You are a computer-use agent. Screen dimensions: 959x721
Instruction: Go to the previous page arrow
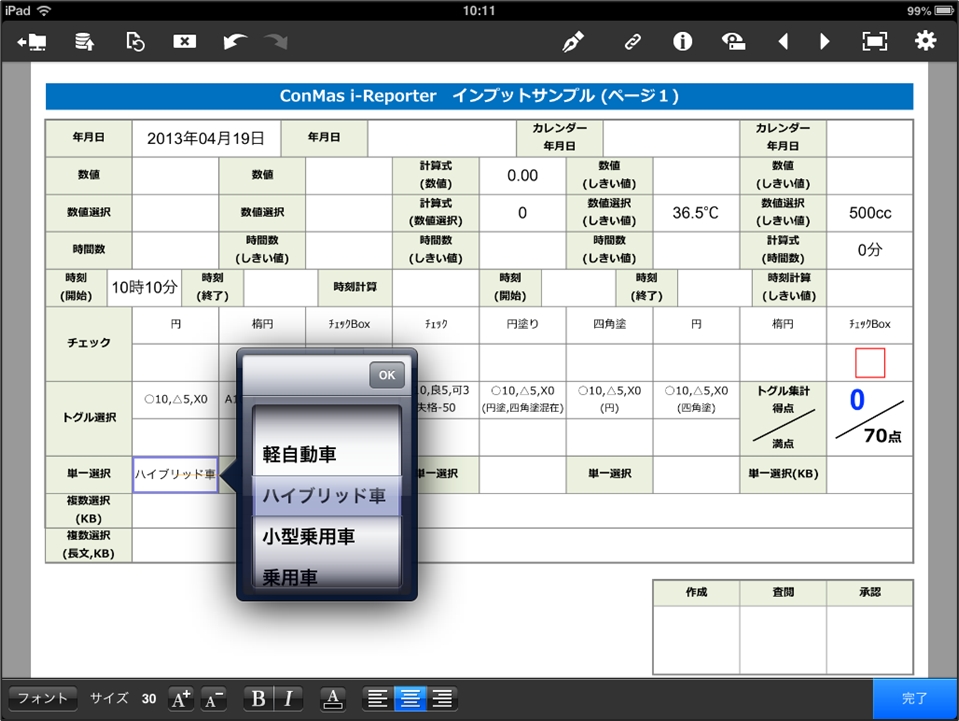[783, 41]
